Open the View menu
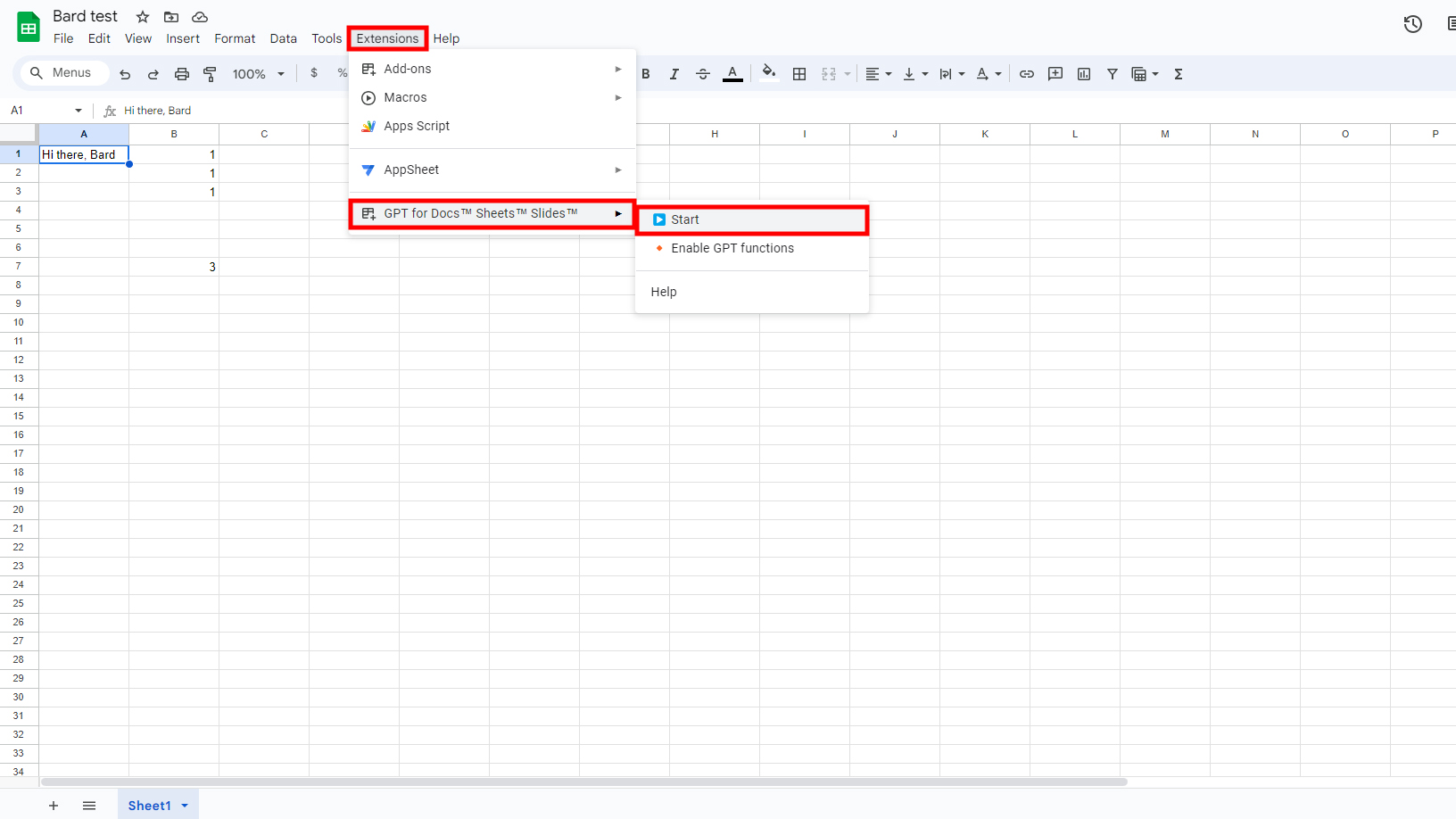This screenshot has height=819, width=1456. point(138,38)
